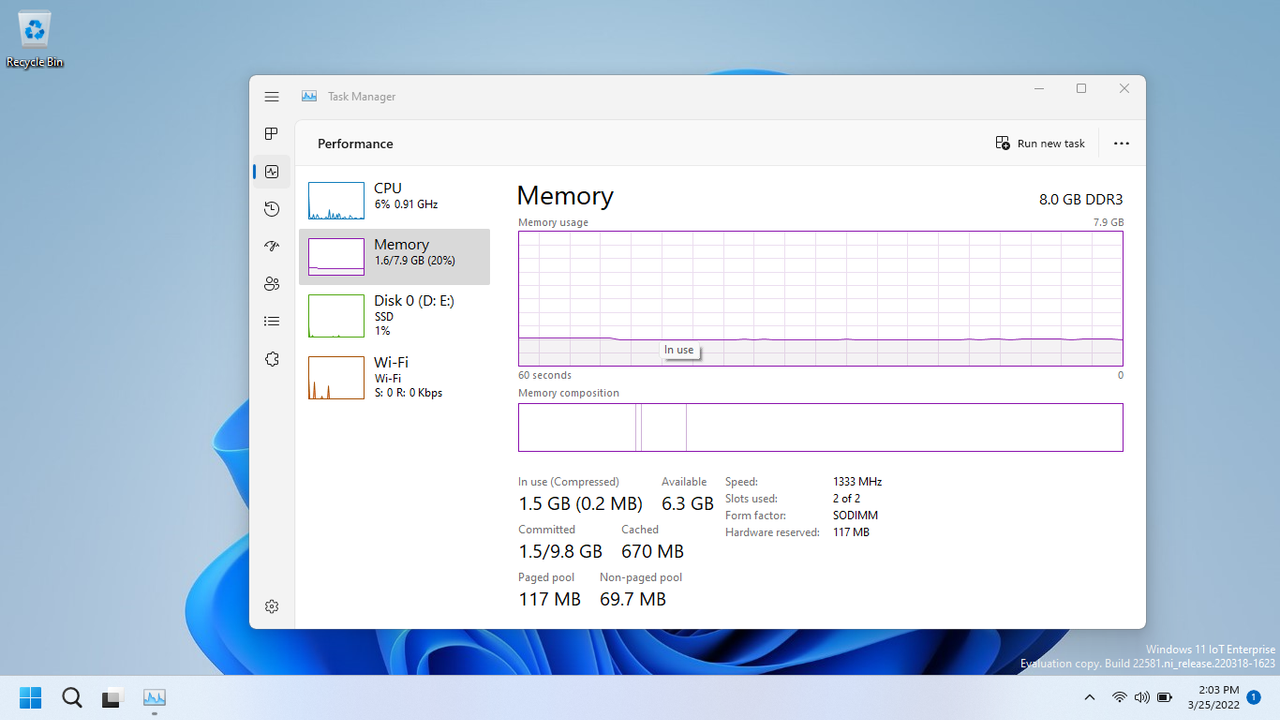Open Task View on the taskbar
This screenshot has height=720, width=1280.
tap(112, 697)
